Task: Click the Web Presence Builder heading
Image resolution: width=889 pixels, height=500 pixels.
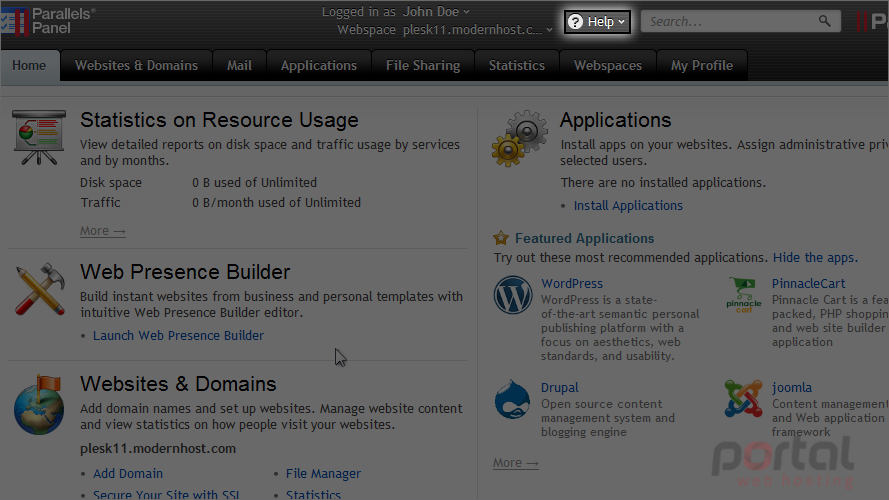Action: 185,272
